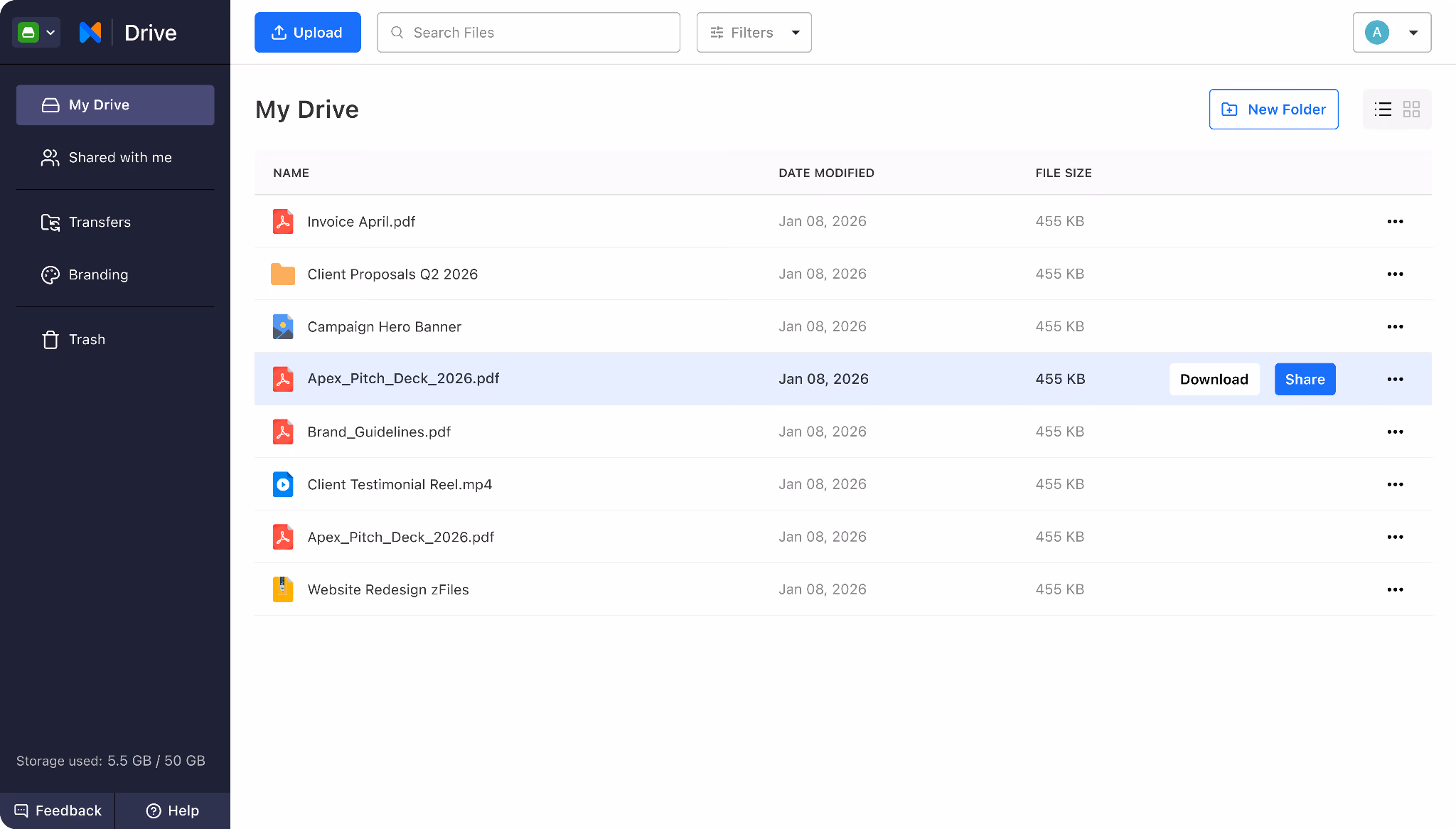
Task: Select Client Testimonial Reel.mp4 file name
Action: click(400, 485)
